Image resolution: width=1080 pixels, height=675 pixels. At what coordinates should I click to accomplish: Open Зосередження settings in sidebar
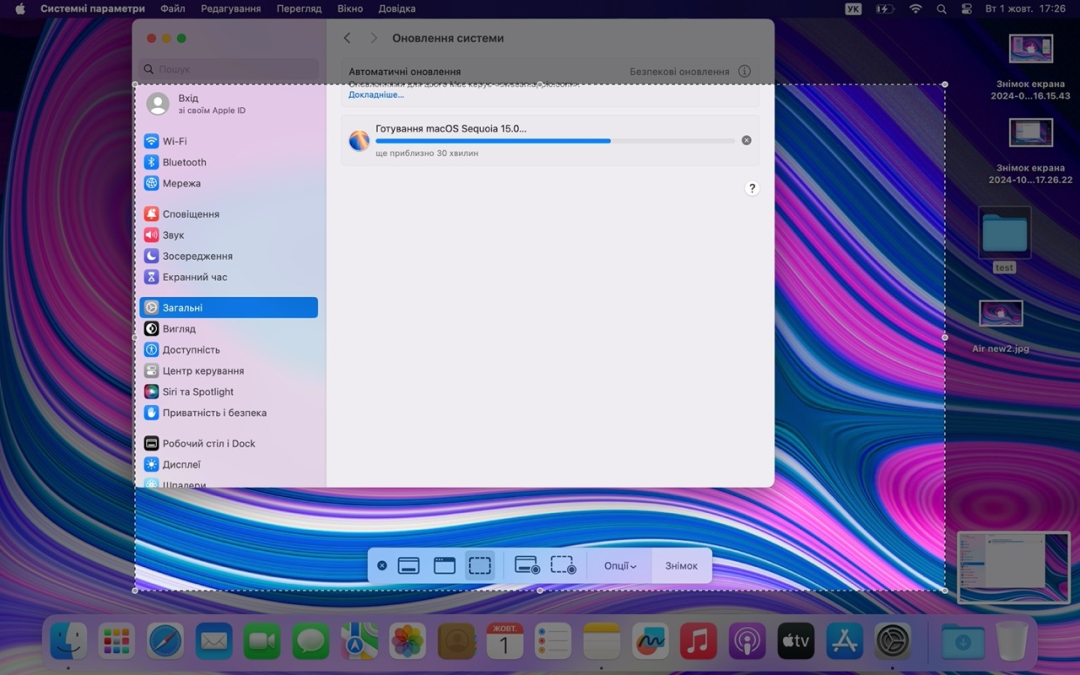pyautogui.click(x=229, y=256)
